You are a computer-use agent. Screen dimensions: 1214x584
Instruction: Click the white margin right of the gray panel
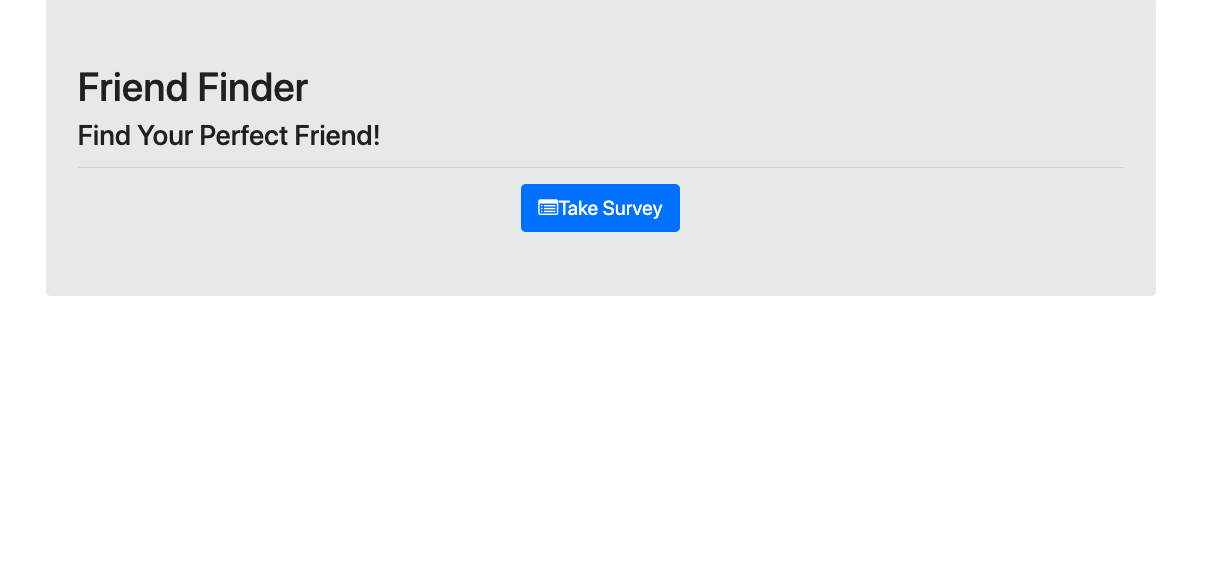(1185, 148)
